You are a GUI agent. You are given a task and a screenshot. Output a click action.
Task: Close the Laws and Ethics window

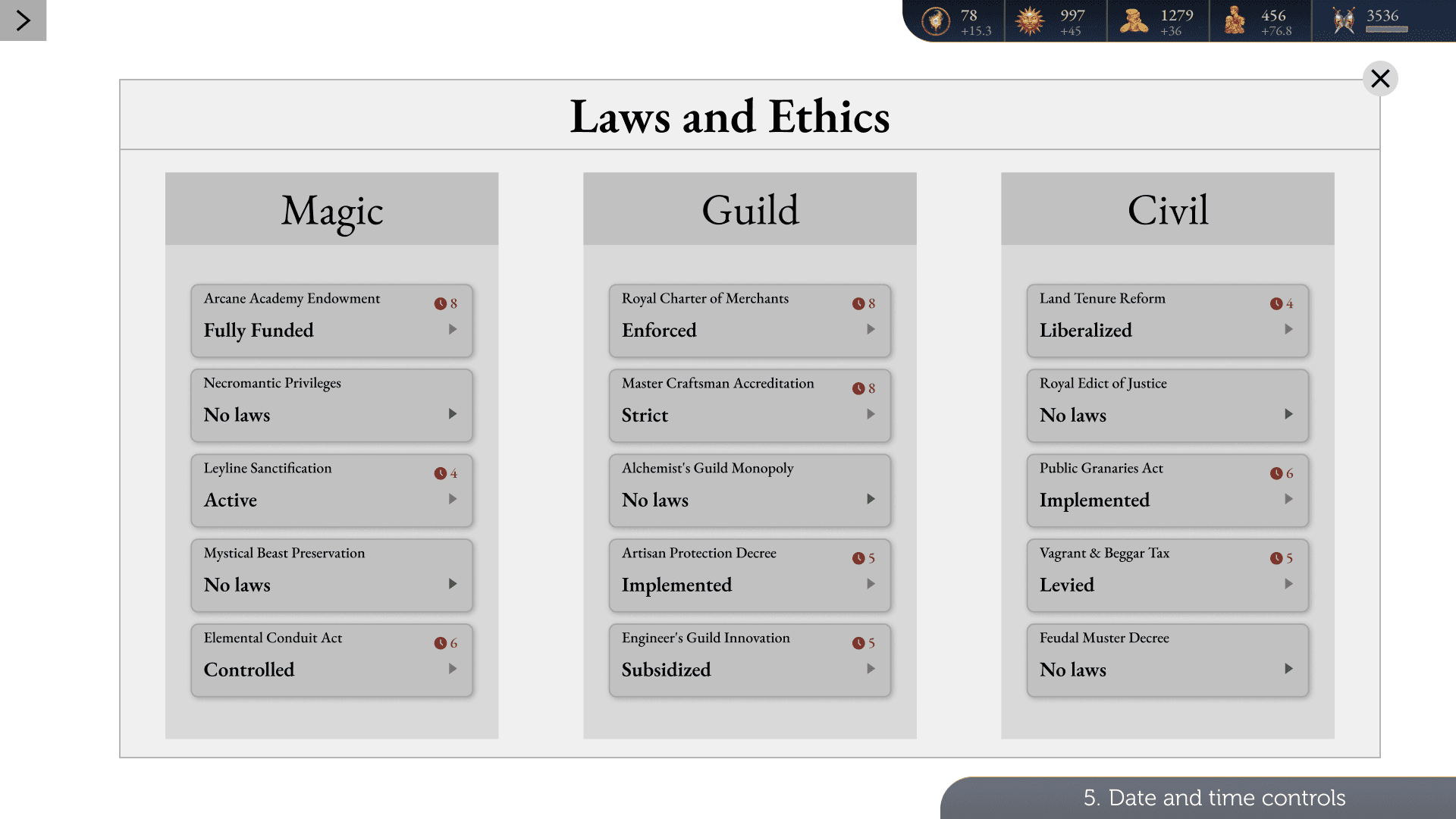(x=1380, y=78)
